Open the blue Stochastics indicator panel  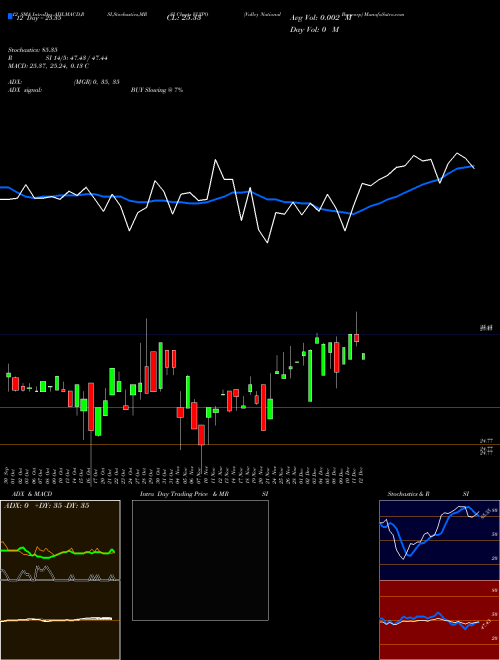(439, 540)
